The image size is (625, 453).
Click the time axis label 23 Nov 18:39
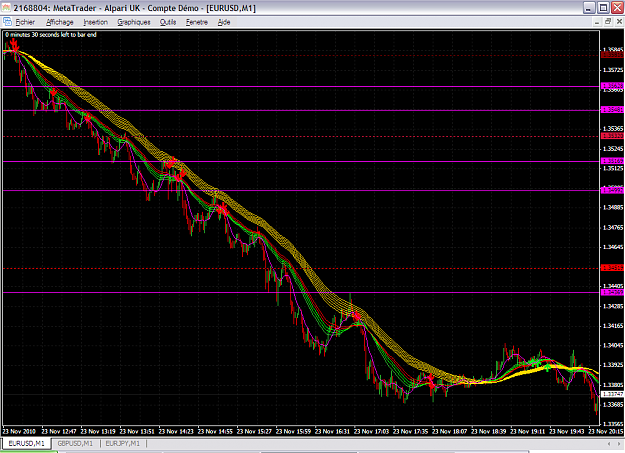tap(489, 431)
